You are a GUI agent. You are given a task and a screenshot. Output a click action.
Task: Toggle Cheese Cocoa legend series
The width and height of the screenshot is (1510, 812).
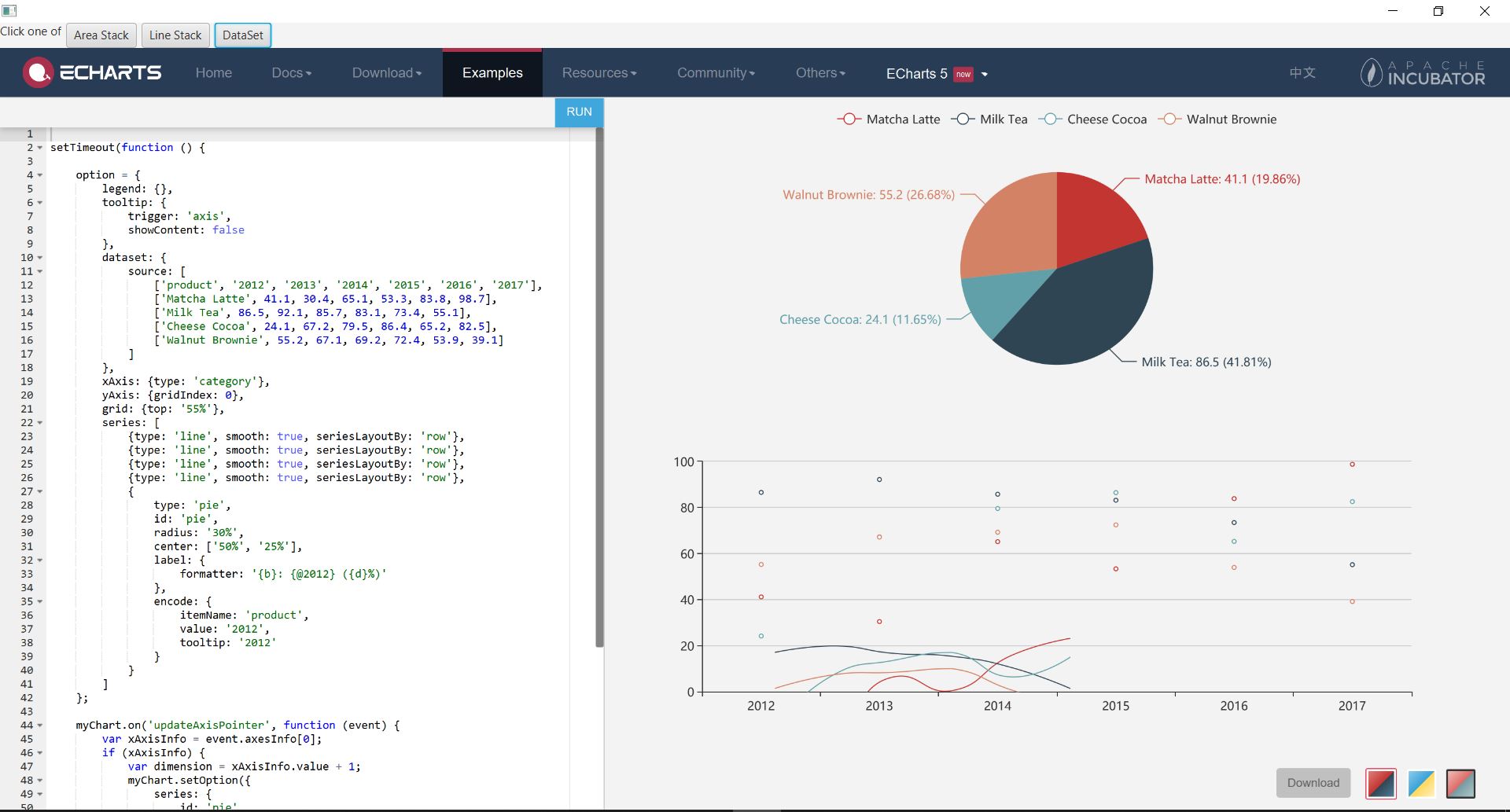point(1092,119)
